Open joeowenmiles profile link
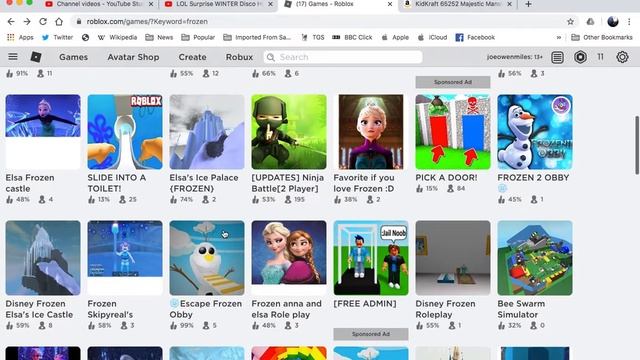Image resolution: width=640 pixels, height=360 pixels. 515,57
